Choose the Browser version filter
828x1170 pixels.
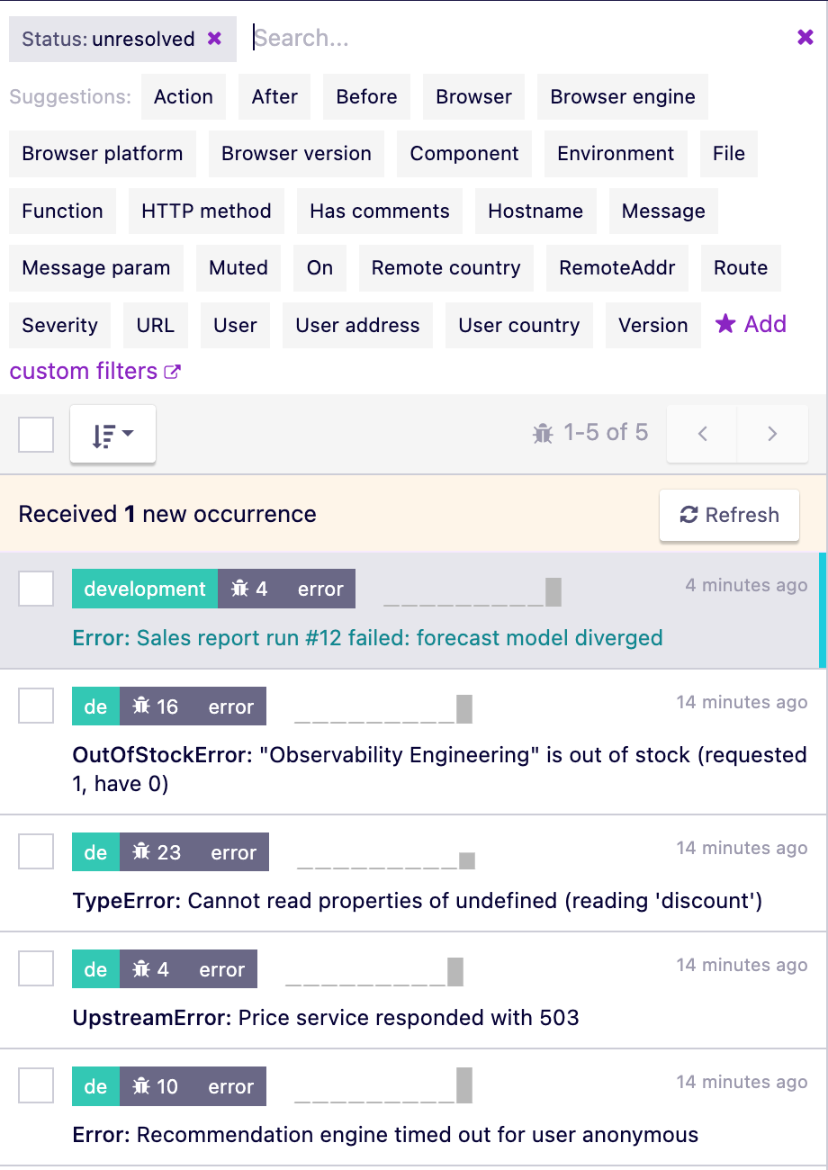pyautogui.click(x=296, y=154)
